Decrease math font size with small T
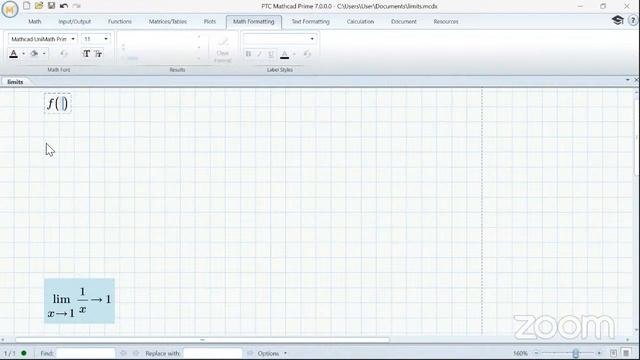 click(x=98, y=54)
